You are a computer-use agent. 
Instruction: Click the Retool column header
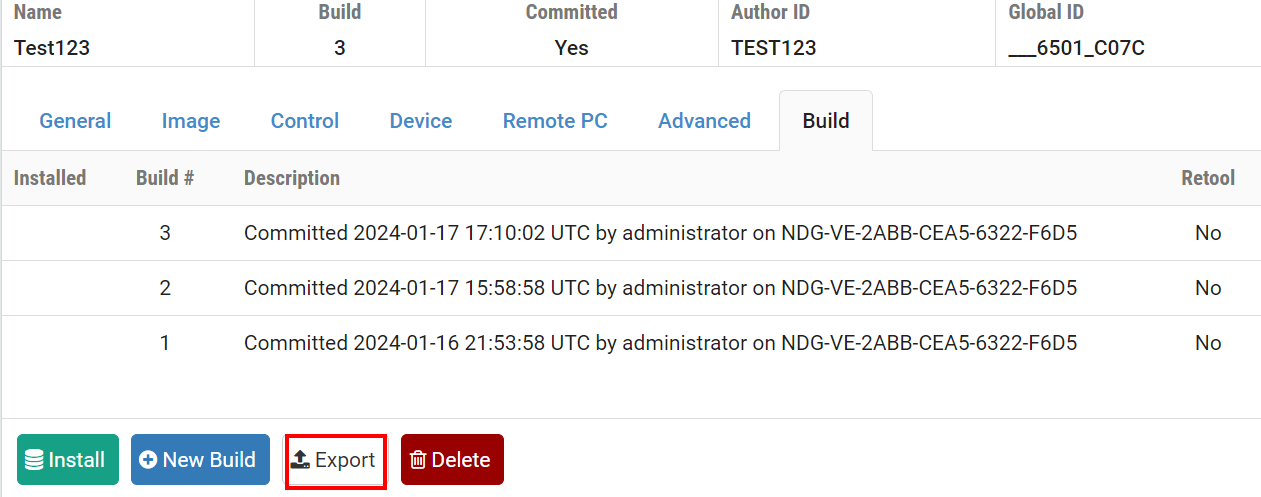(x=1208, y=178)
